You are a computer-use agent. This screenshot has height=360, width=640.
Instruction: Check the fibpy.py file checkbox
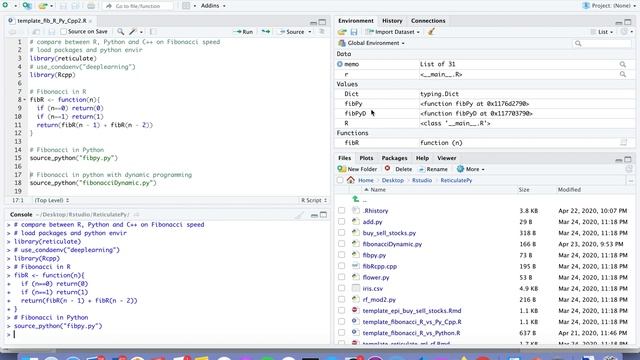pyautogui.click(x=341, y=255)
